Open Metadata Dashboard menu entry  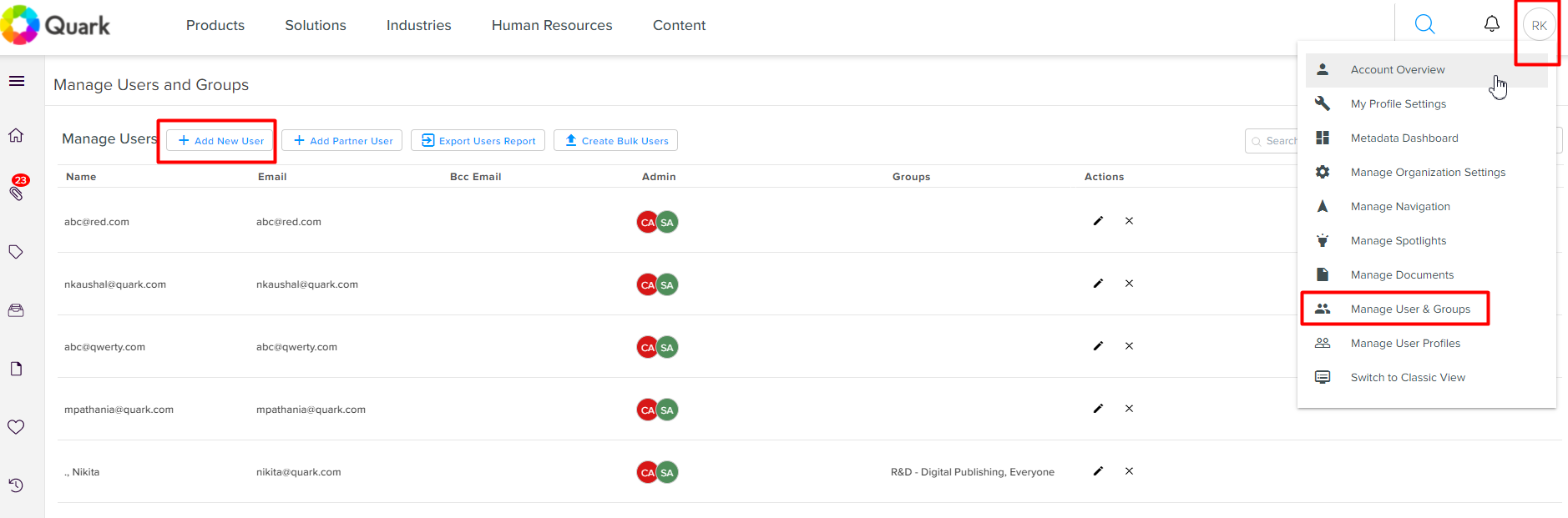pyautogui.click(x=1426, y=138)
